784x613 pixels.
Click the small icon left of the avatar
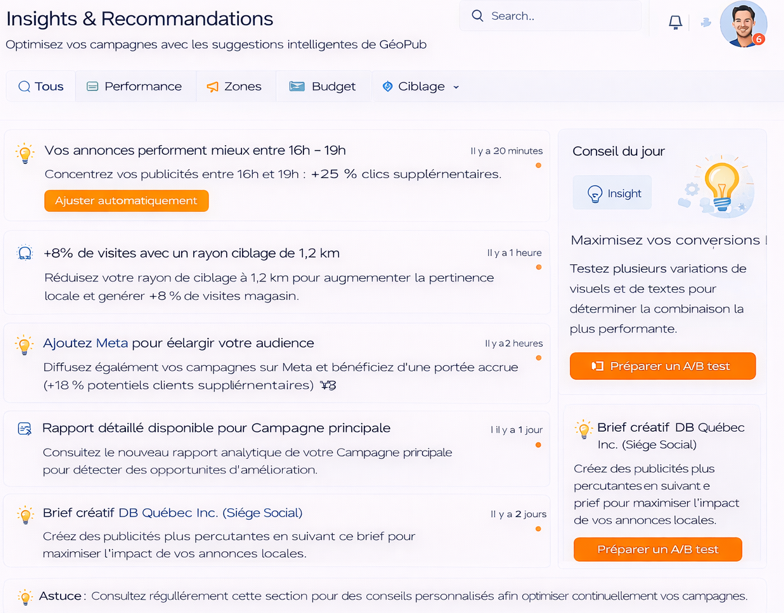[706, 22]
